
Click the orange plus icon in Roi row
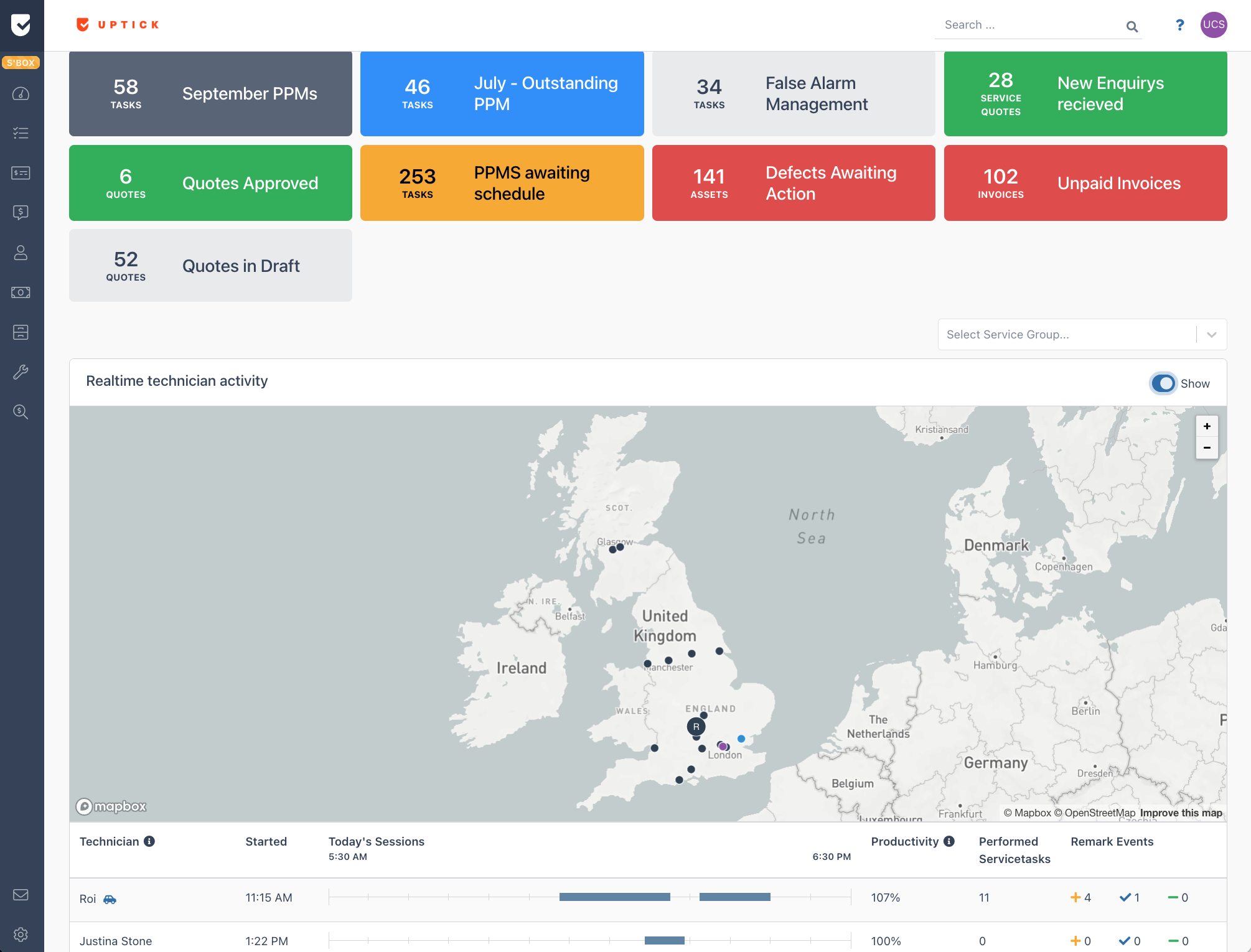click(x=1075, y=897)
